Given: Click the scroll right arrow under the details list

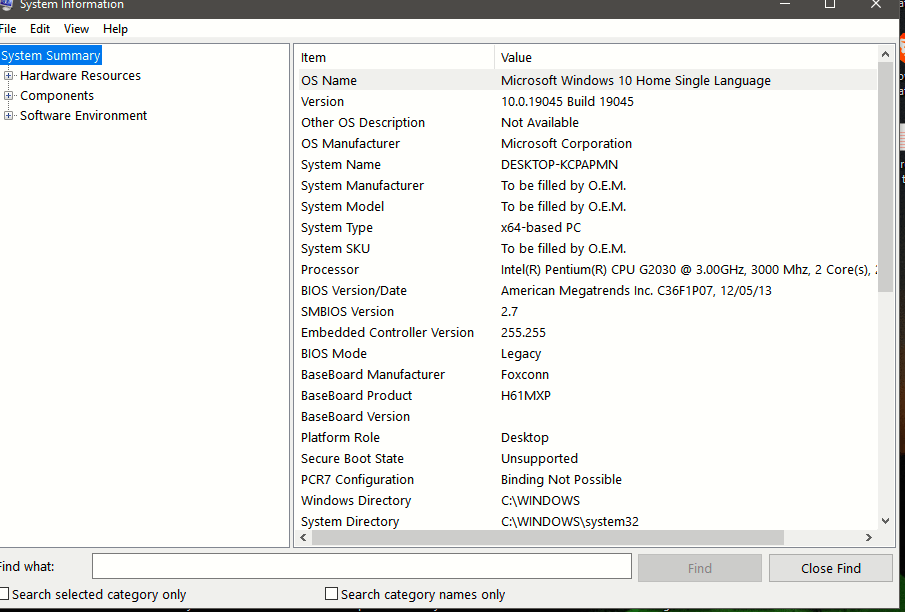Looking at the screenshot, I should (x=869, y=538).
